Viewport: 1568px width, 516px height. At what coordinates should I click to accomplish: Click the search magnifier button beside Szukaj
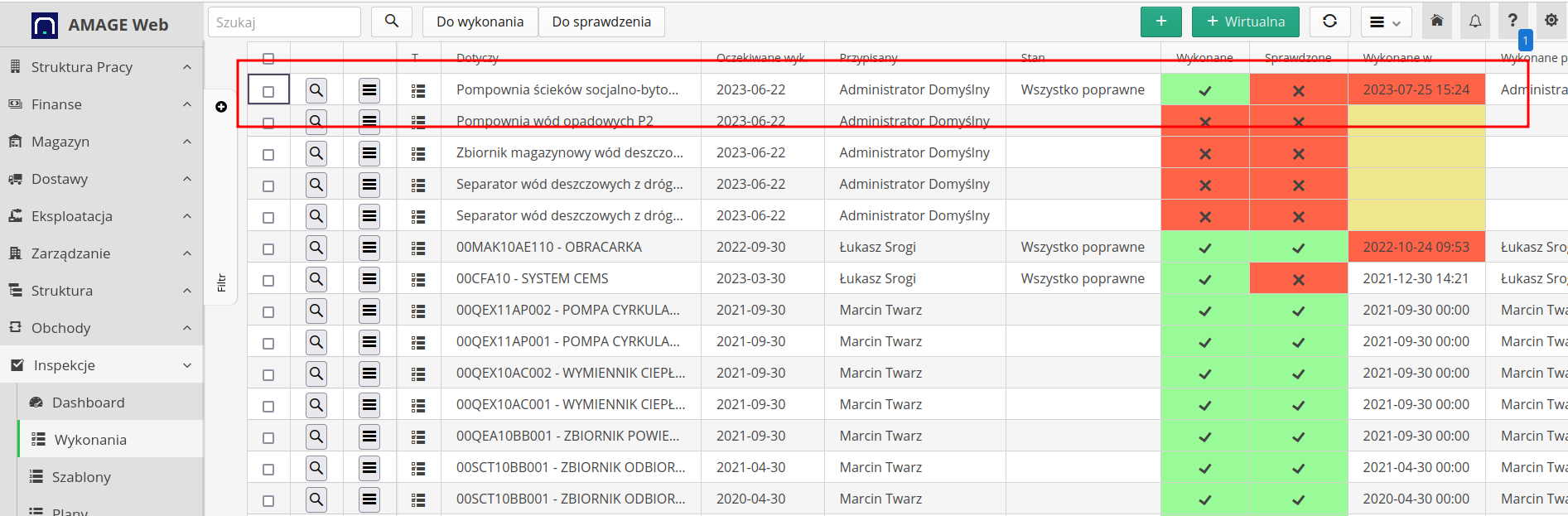click(392, 22)
